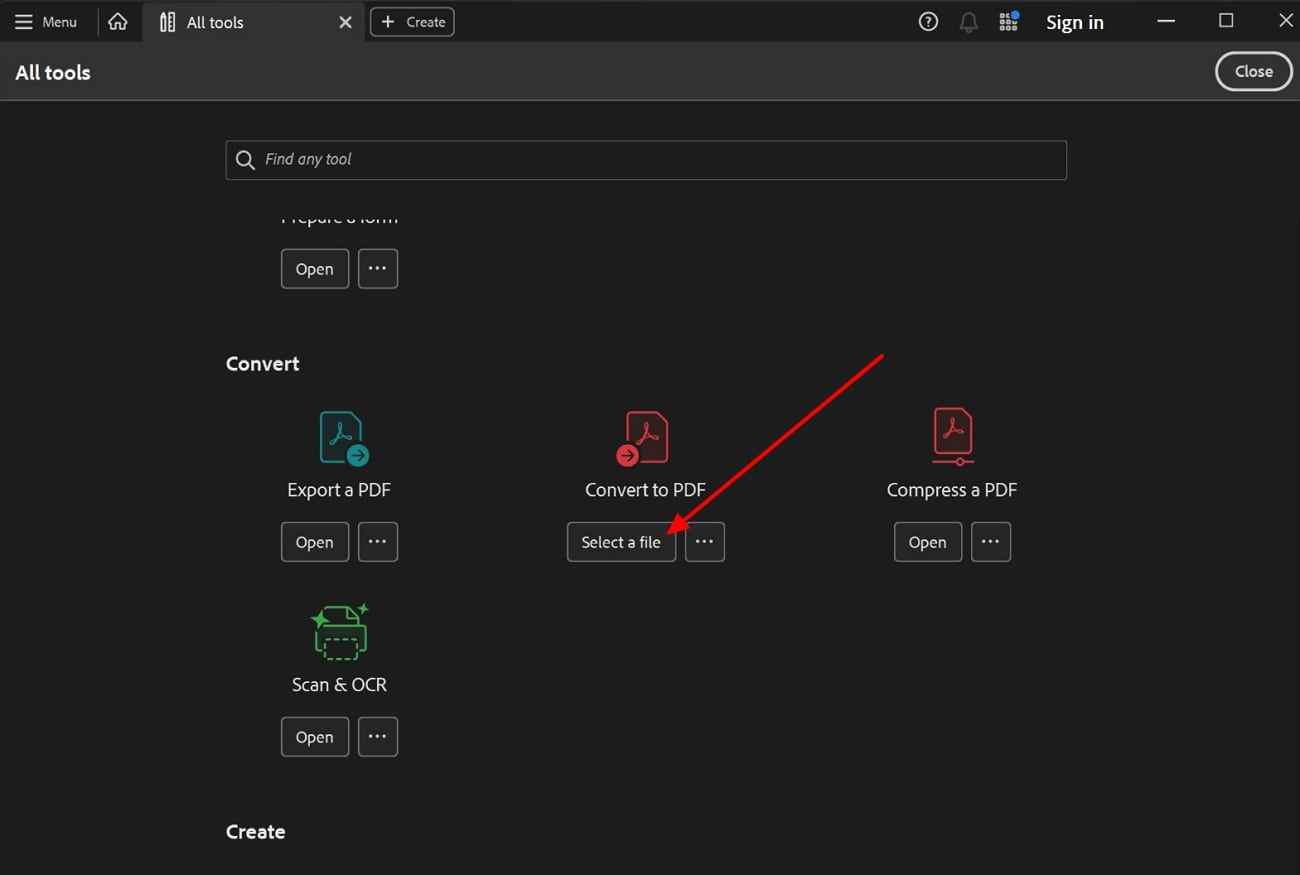Click the search magnifier icon
Screen dimensions: 1300x875
(245, 160)
